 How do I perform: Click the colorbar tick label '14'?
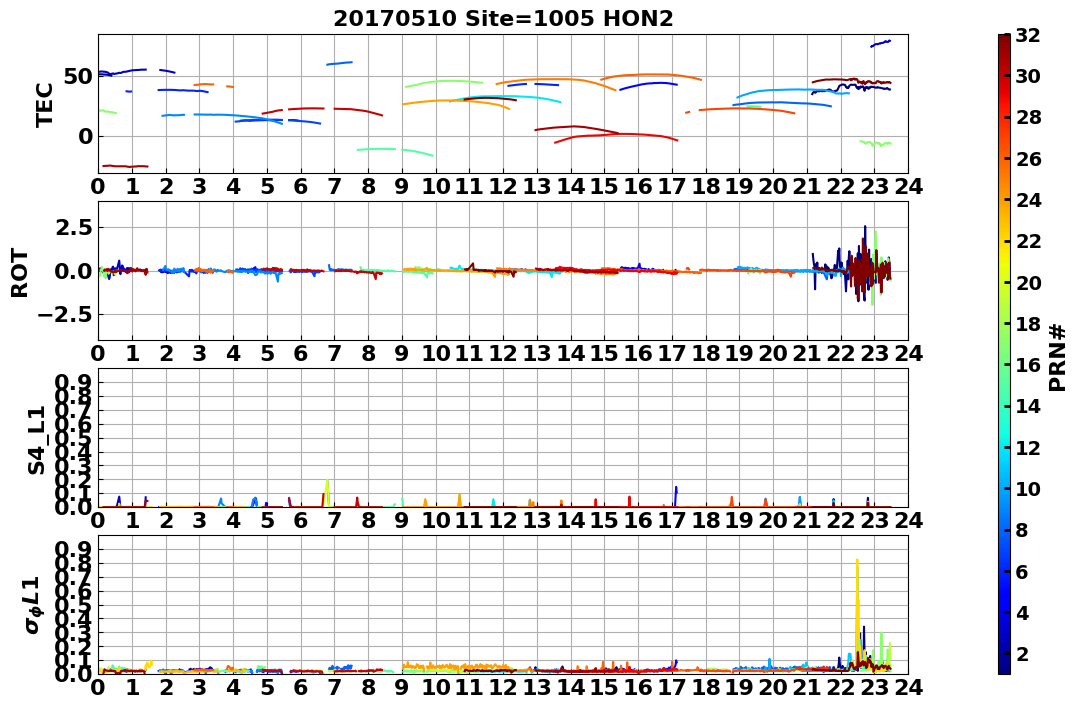tap(1027, 406)
